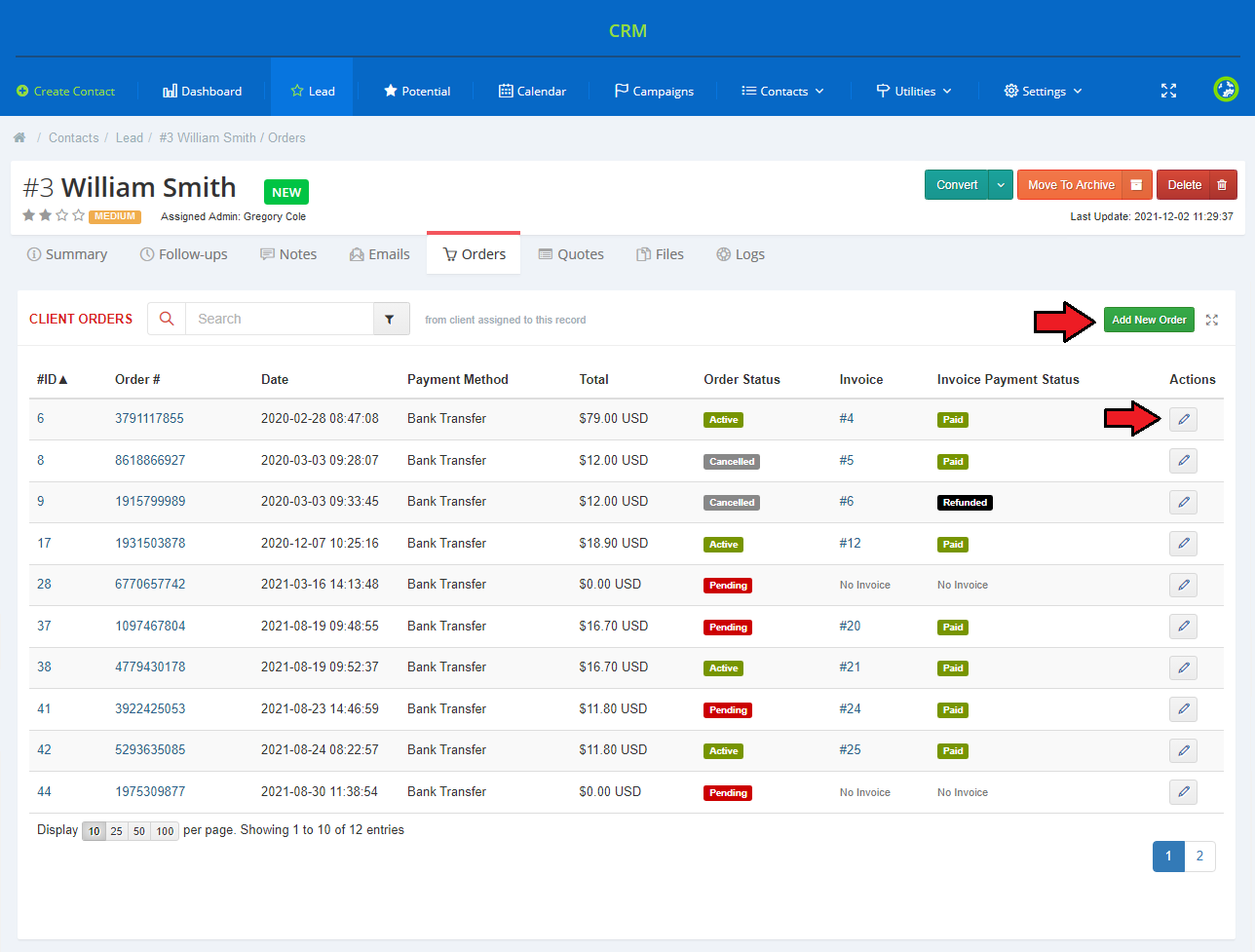
Task: Switch to the Emails tab
Action: pyautogui.click(x=380, y=254)
